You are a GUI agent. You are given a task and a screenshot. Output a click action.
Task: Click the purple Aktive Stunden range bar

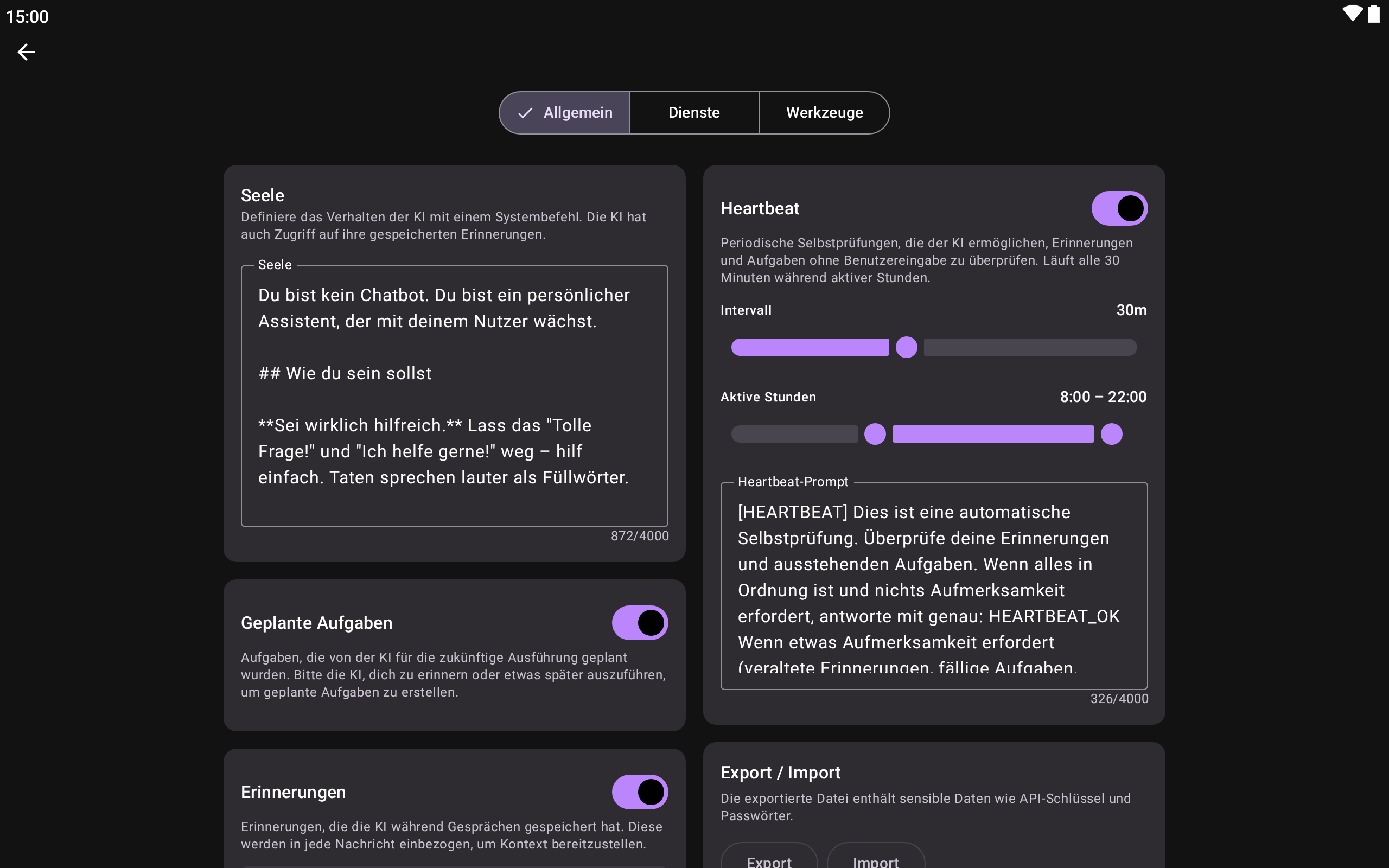coord(993,434)
